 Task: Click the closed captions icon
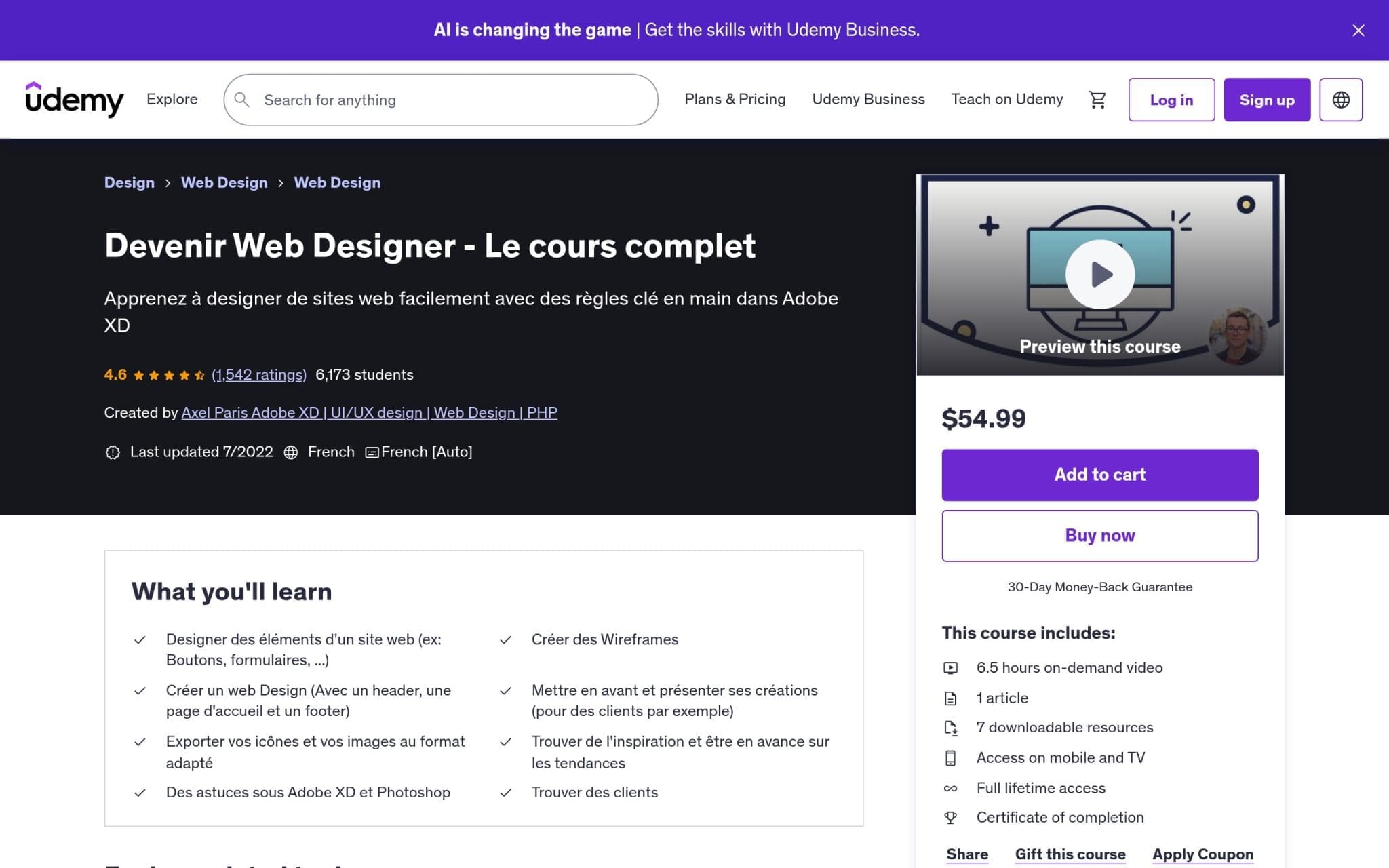(372, 452)
